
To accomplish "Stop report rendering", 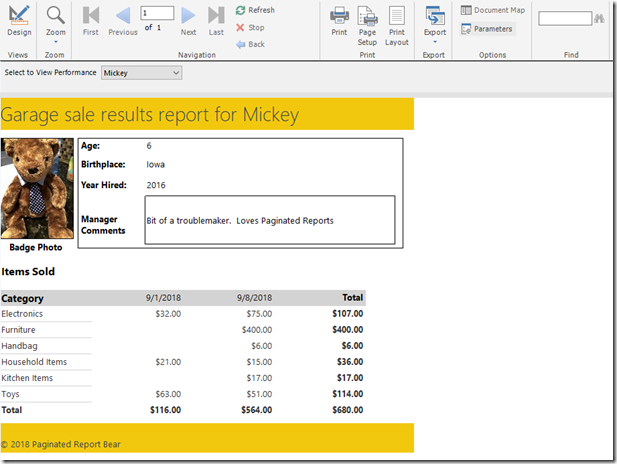I will [x=250, y=27].
